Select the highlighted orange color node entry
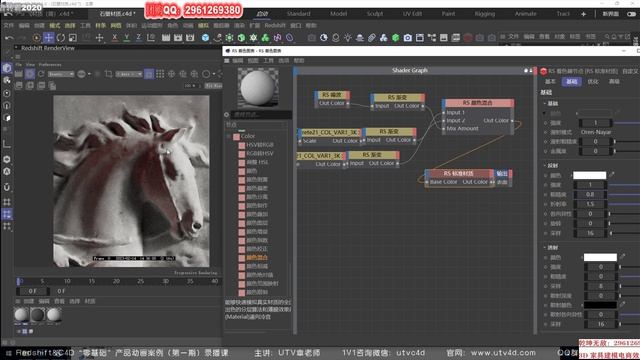This screenshot has height=360, width=640. (x=257, y=258)
